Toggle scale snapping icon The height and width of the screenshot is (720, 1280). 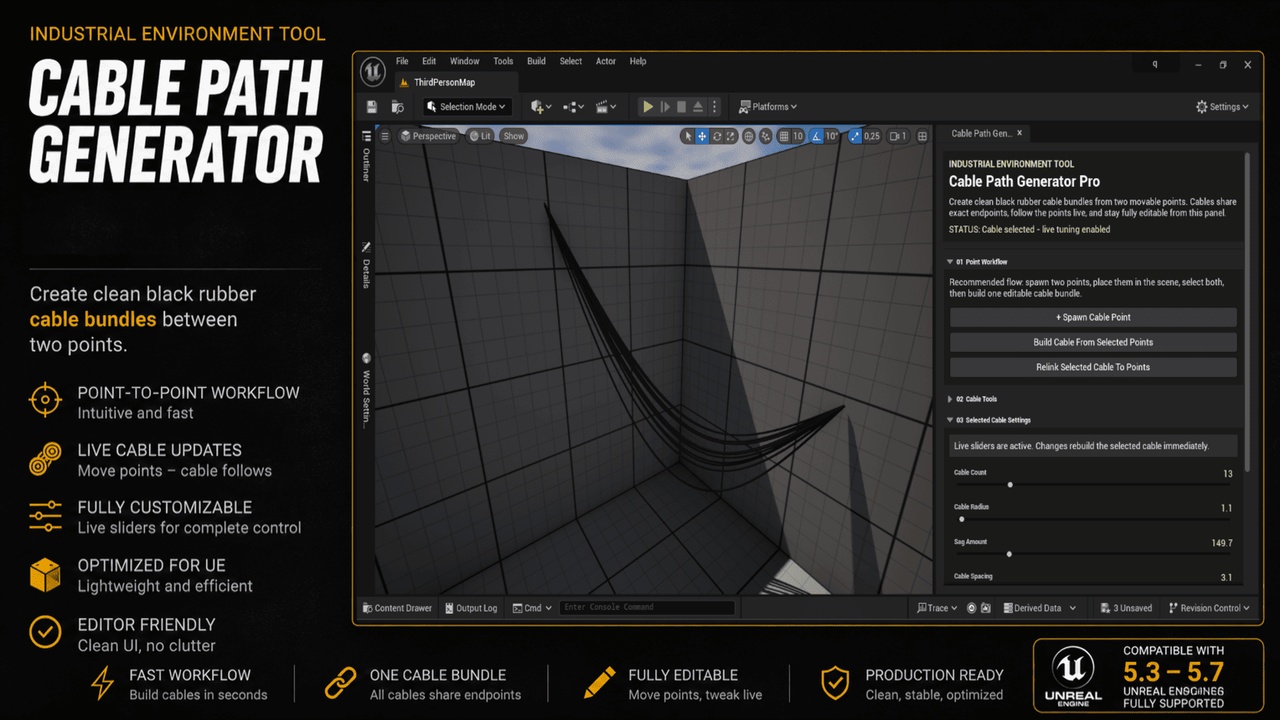pos(854,136)
